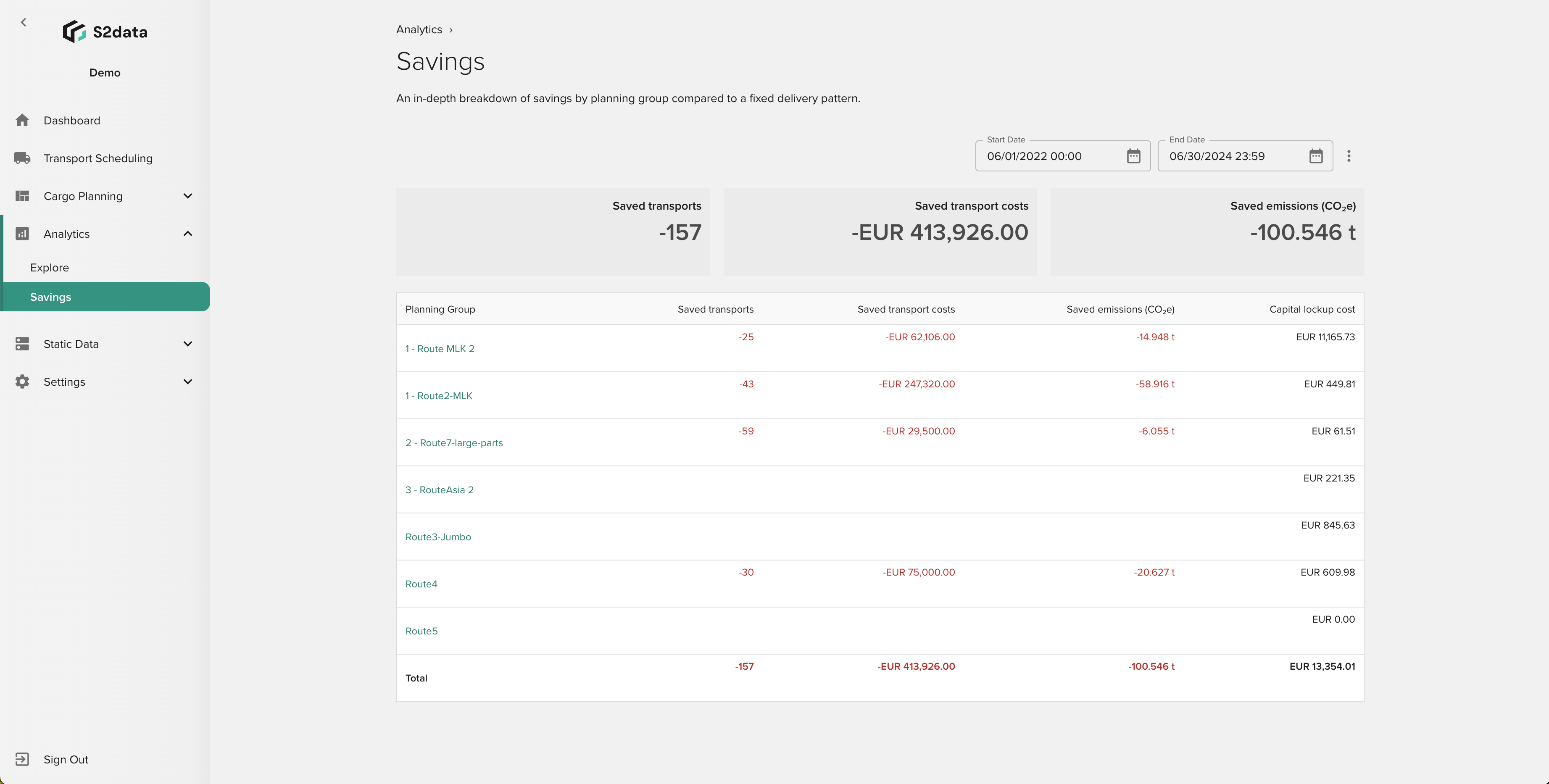Collapse the sidebar with the back arrow
The width and height of the screenshot is (1549, 784).
coord(24,22)
